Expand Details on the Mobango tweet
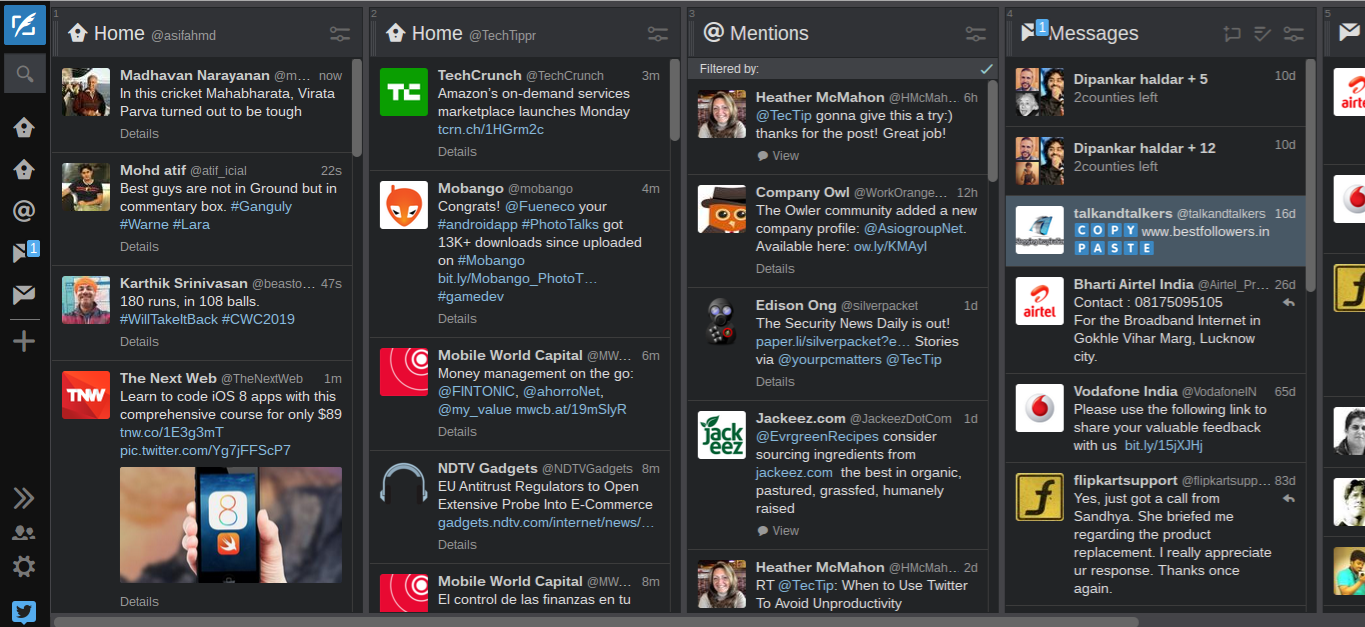1365x627 pixels. 457,318
